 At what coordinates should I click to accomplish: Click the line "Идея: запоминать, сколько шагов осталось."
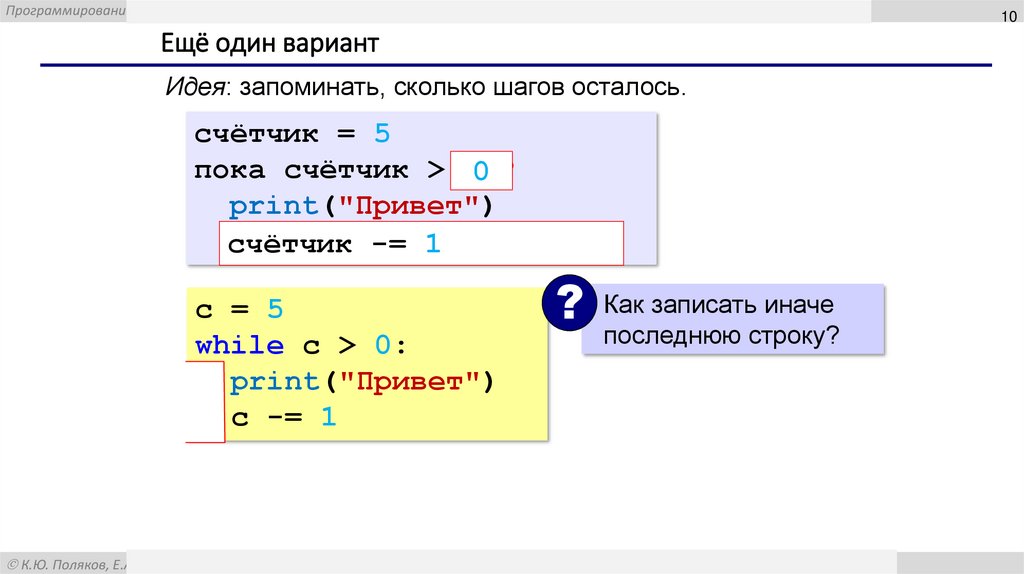425,87
